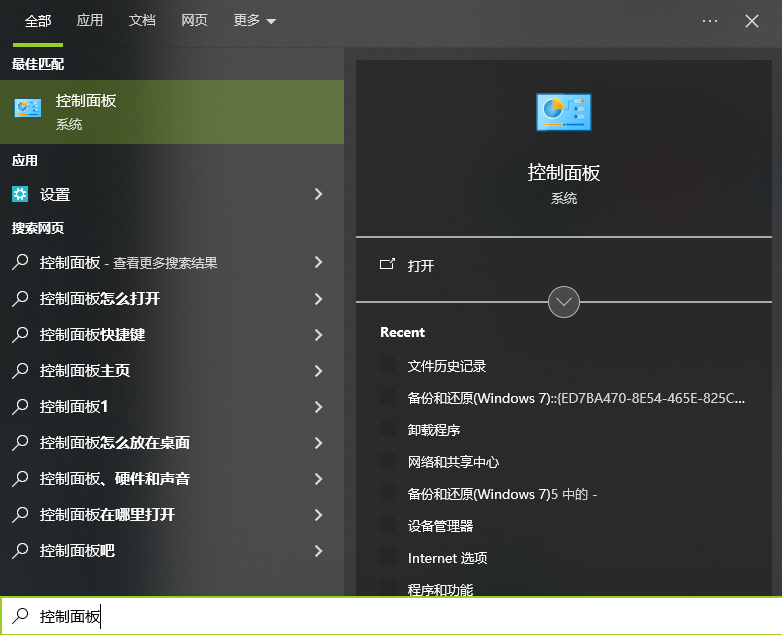Screen dimensions: 782x635
Task: Open recent item 卸载程序
Action: [x=433, y=430]
